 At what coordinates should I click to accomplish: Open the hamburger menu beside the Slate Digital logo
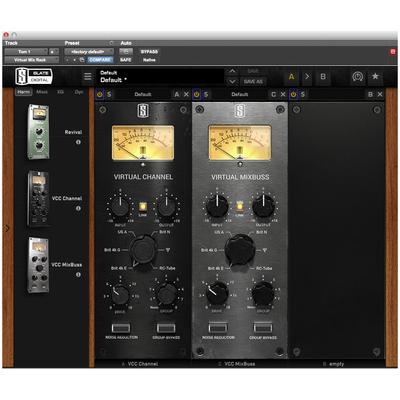click(88, 77)
